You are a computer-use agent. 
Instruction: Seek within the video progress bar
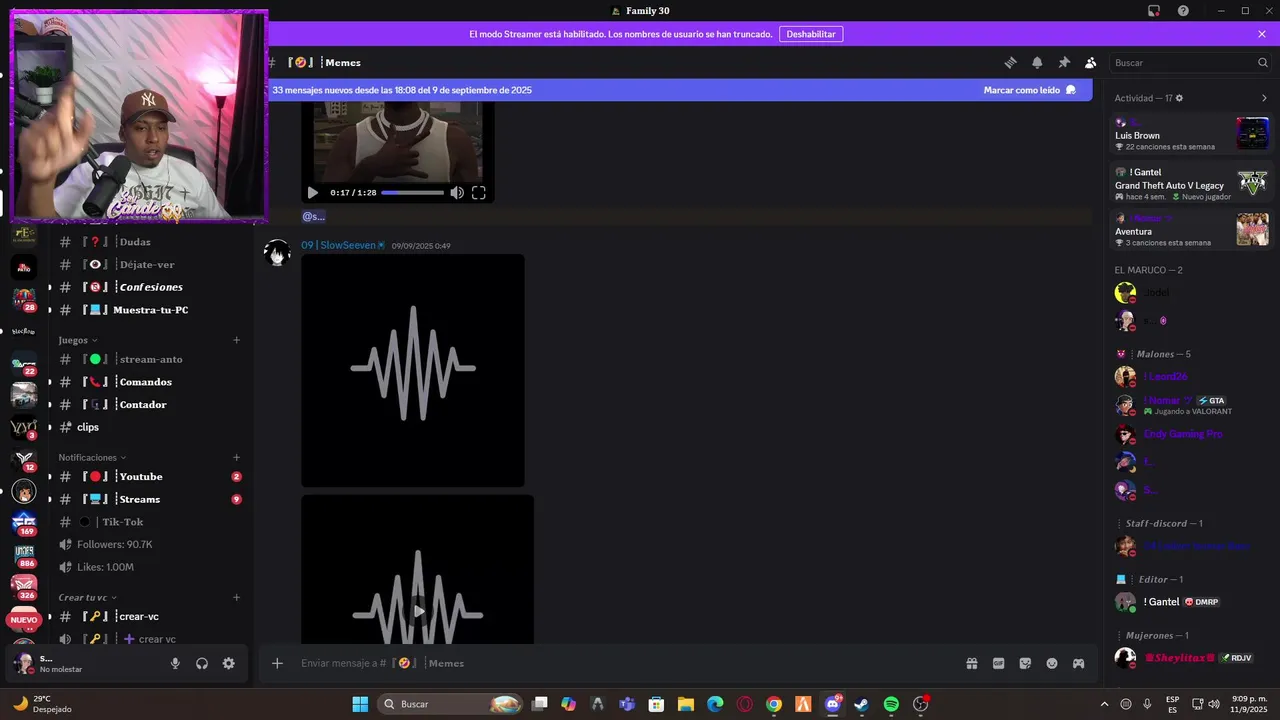click(412, 193)
